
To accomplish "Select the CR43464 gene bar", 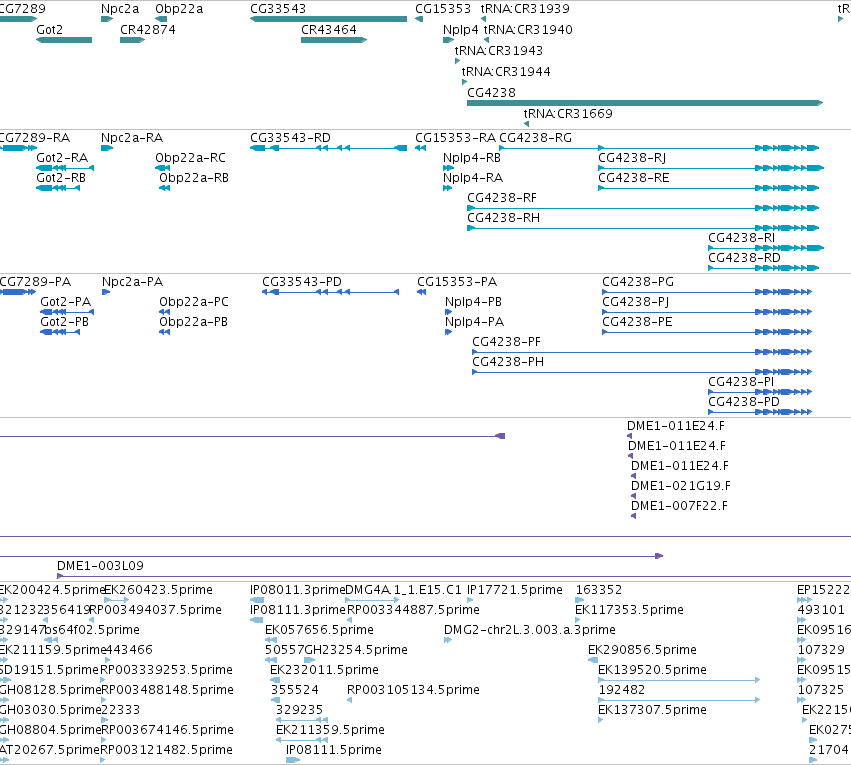I will (334, 40).
